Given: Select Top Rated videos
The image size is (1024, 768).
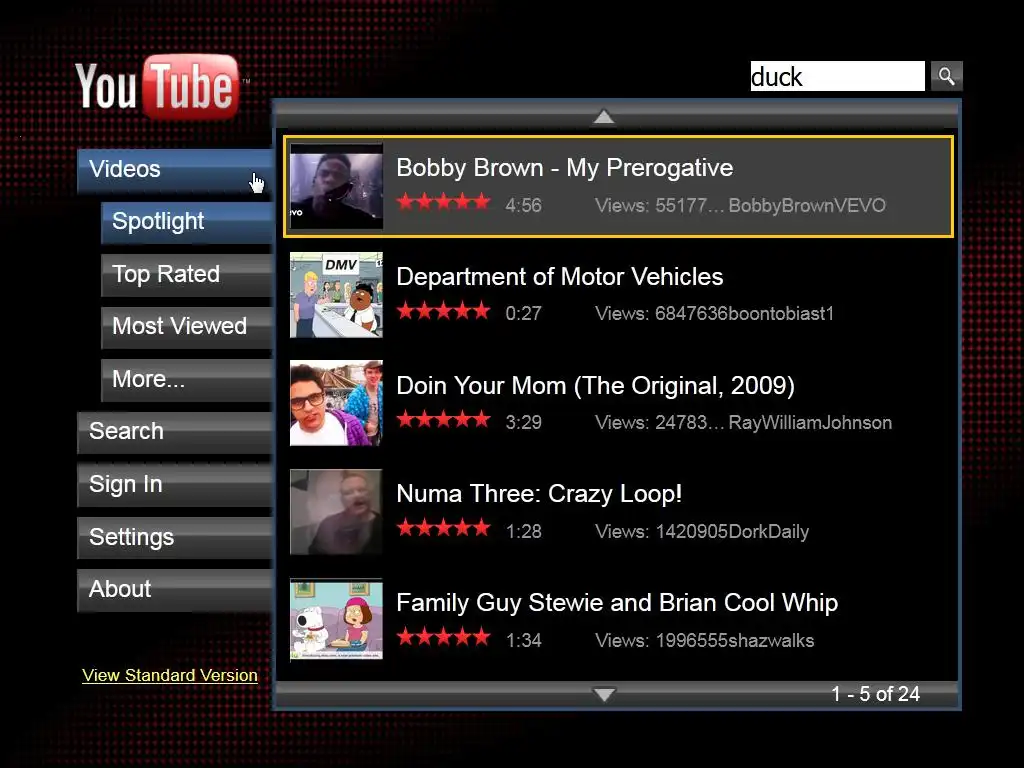Looking at the screenshot, I should (187, 275).
